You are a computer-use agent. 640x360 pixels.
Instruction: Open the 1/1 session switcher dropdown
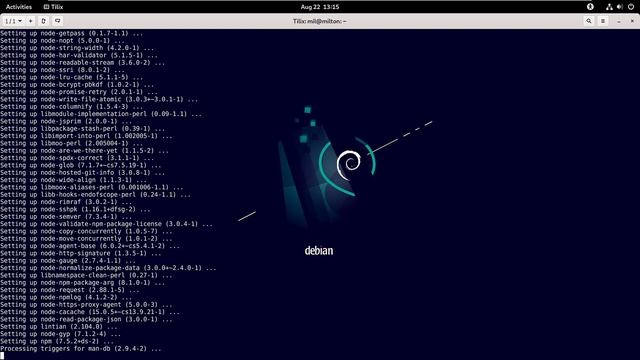point(13,21)
